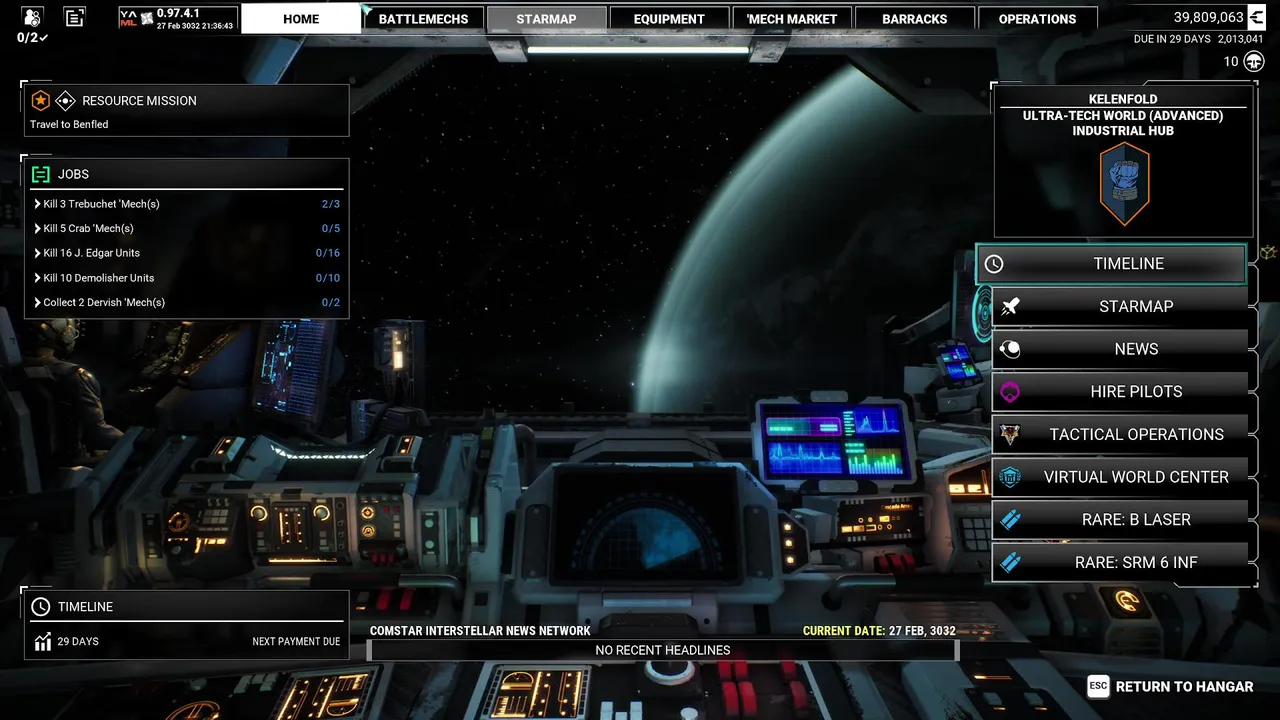1280x720 pixels.
Task: Click the ship icon on Starmap button
Action: pos(1010,307)
